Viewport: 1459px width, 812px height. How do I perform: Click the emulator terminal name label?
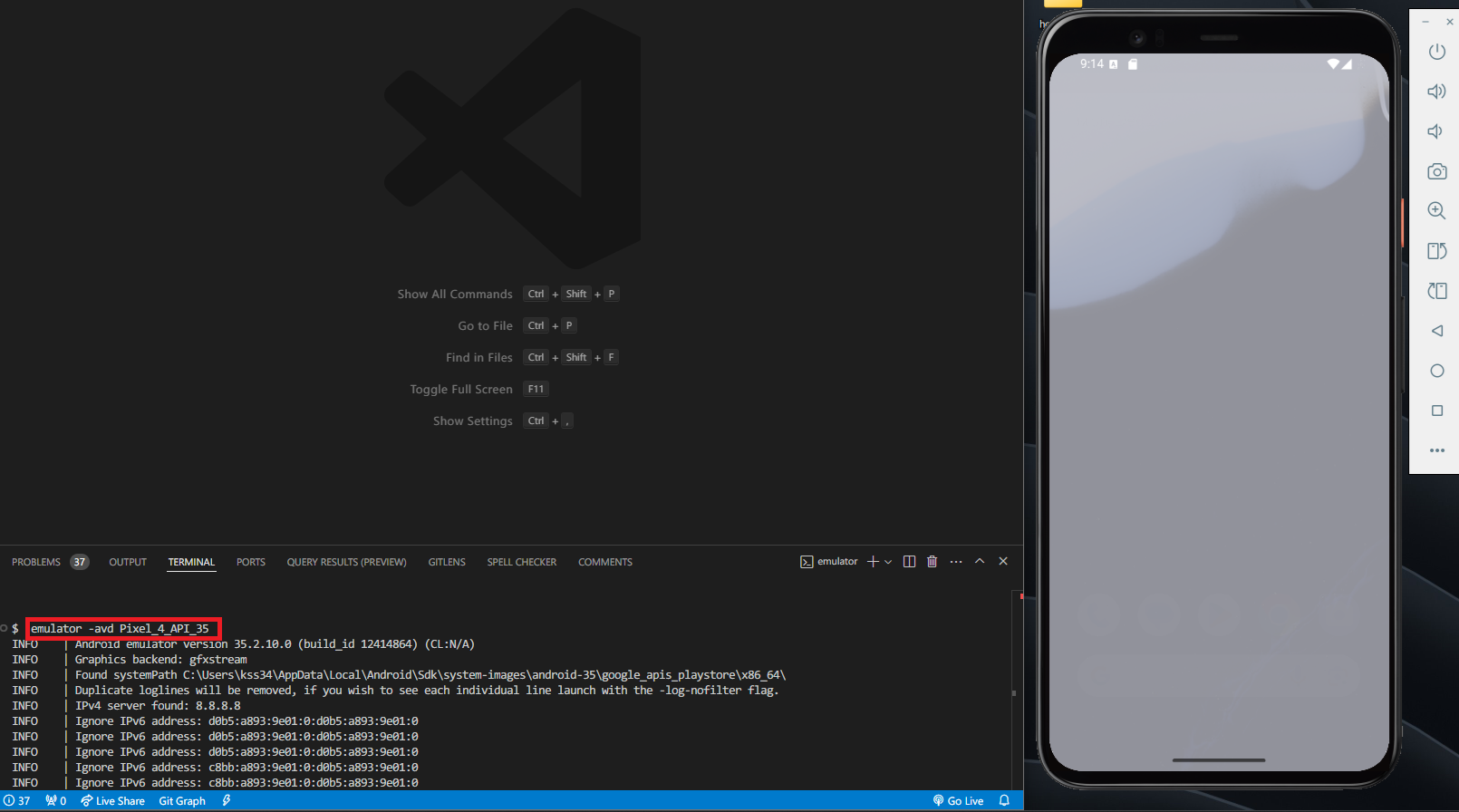tap(837, 562)
